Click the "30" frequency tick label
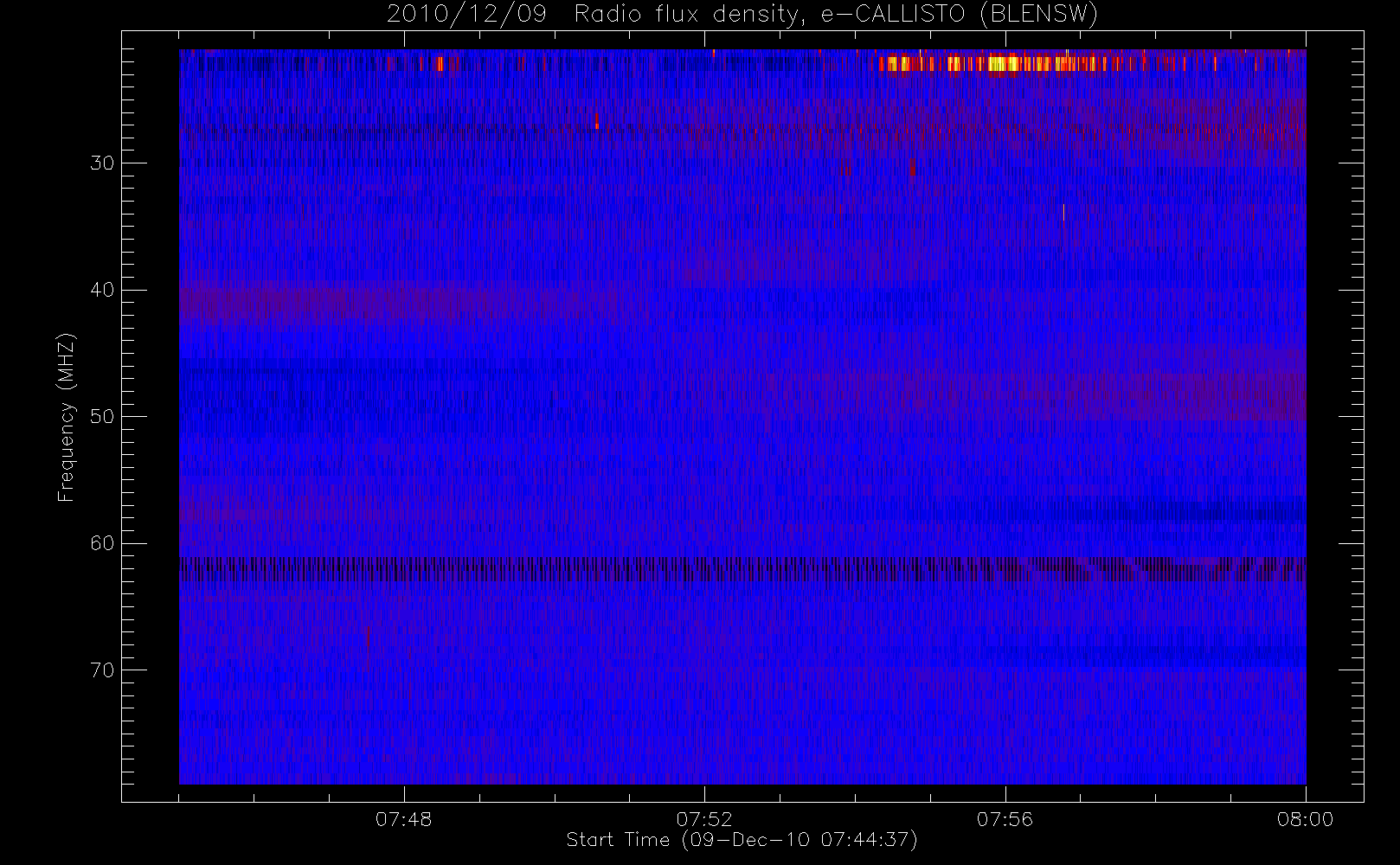Image resolution: width=1400 pixels, height=865 pixels. 102,163
